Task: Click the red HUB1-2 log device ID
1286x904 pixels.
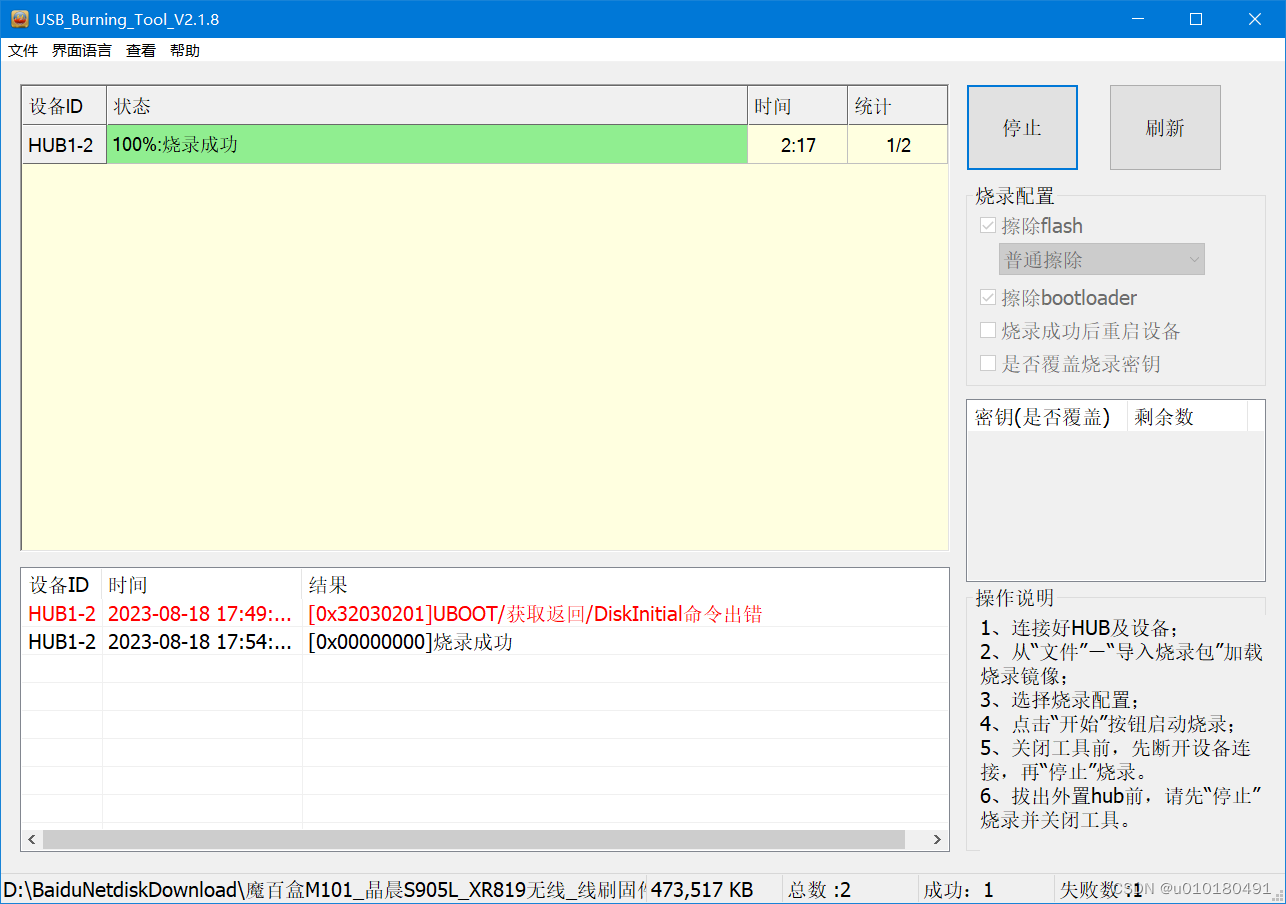Action: point(62,614)
